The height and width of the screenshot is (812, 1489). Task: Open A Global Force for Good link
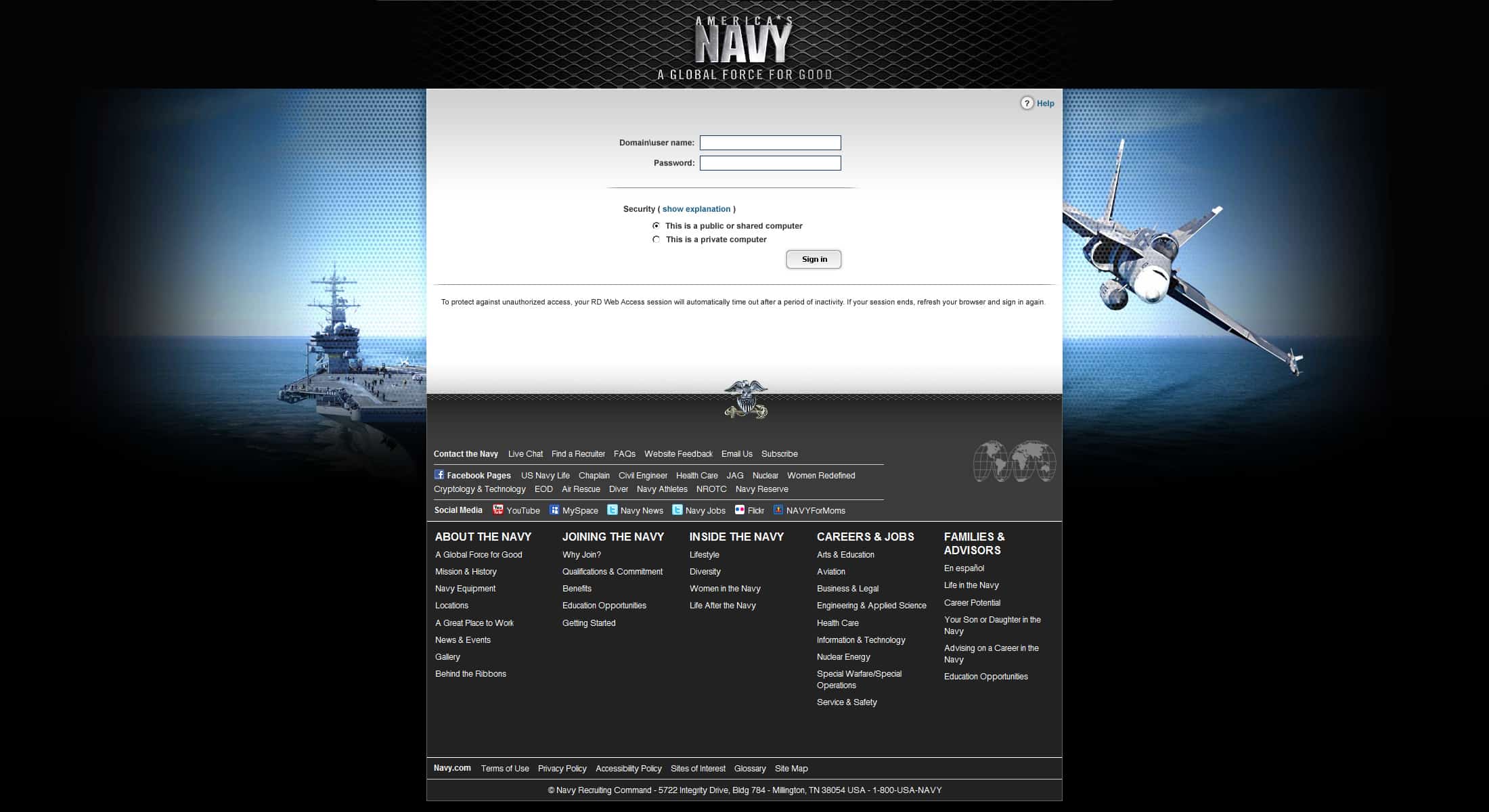479,555
